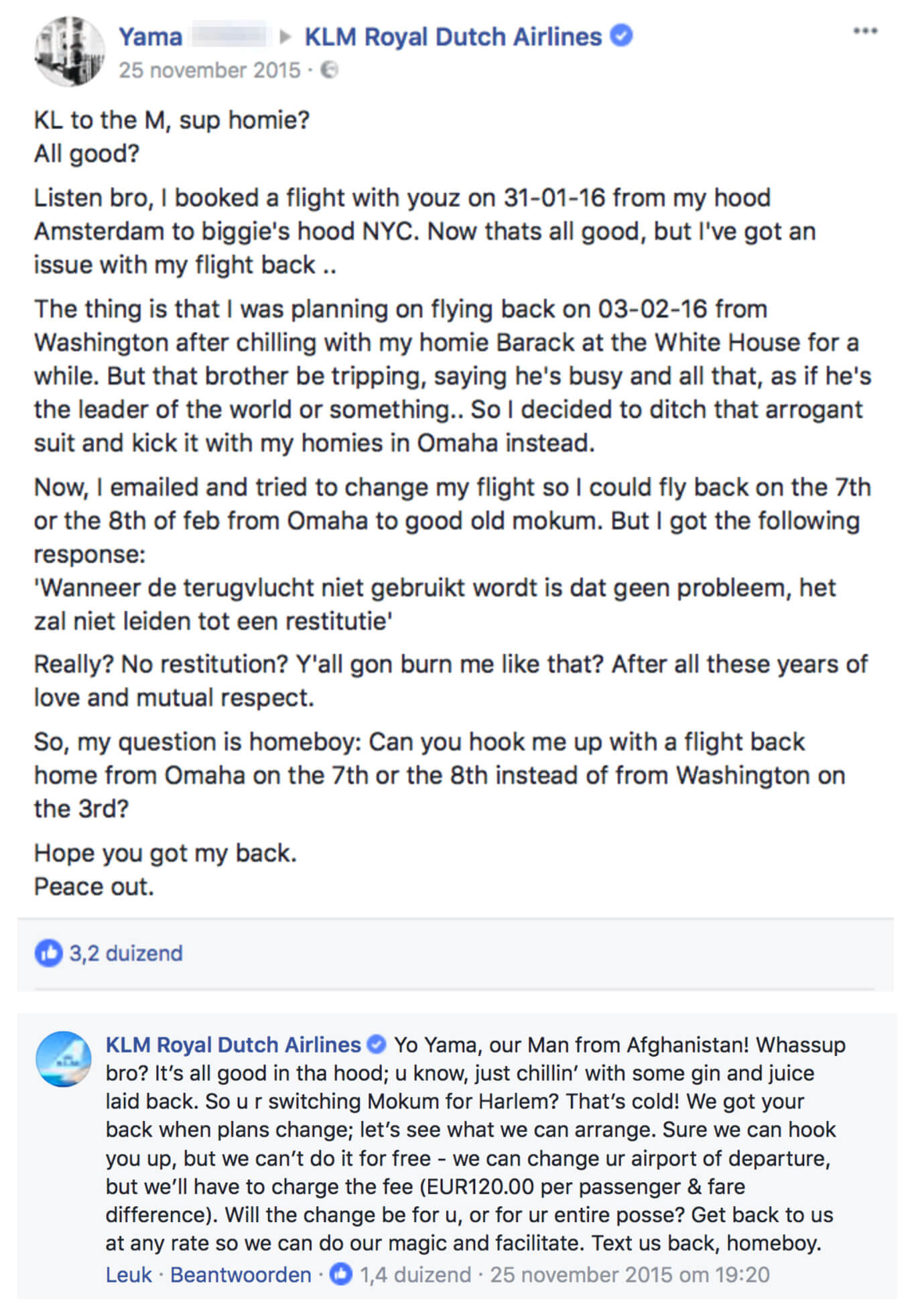Viewport: 914px width, 1316px height.
Task: Click Yama's profile picture
Action: pyautogui.click(x=70, y=52)
